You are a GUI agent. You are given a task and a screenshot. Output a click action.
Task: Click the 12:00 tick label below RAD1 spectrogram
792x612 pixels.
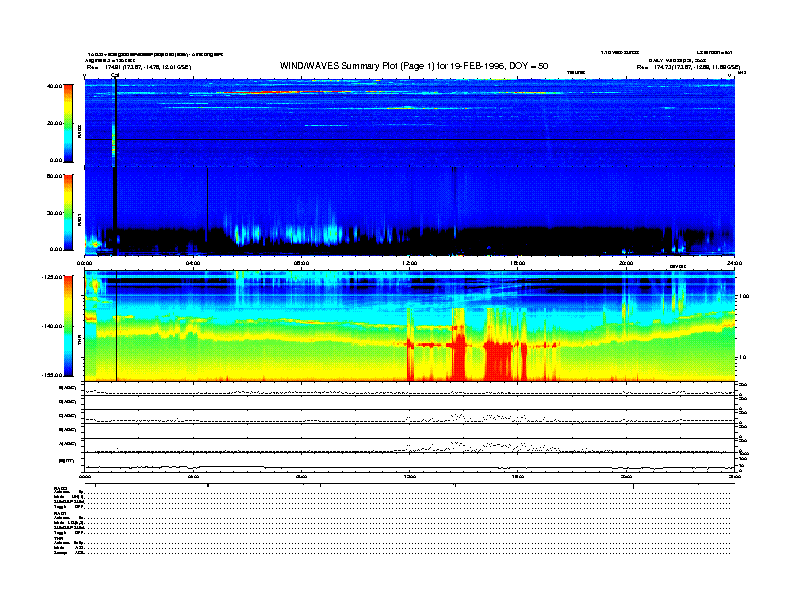tap(410, 263)
